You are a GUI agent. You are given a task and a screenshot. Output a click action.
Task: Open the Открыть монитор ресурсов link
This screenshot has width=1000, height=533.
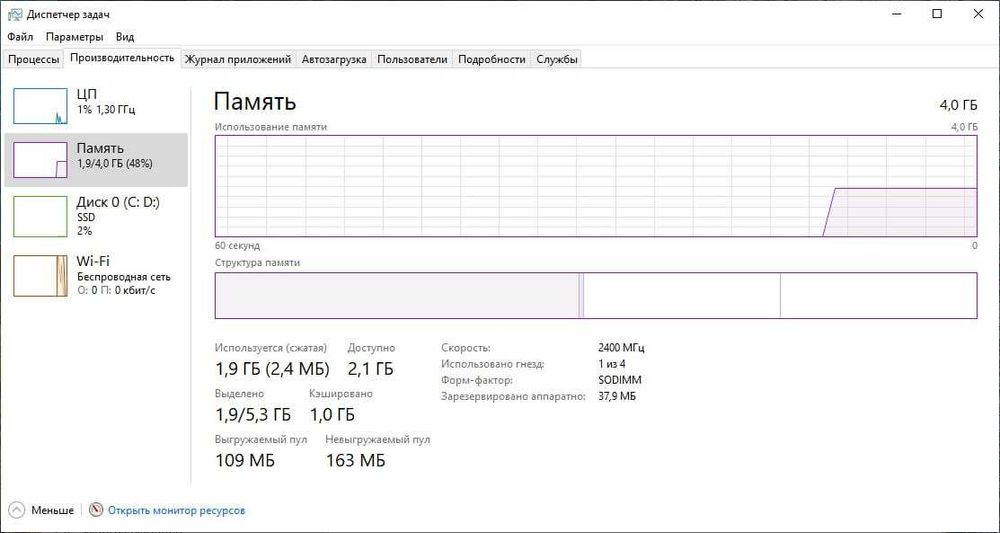click(176, 511)
